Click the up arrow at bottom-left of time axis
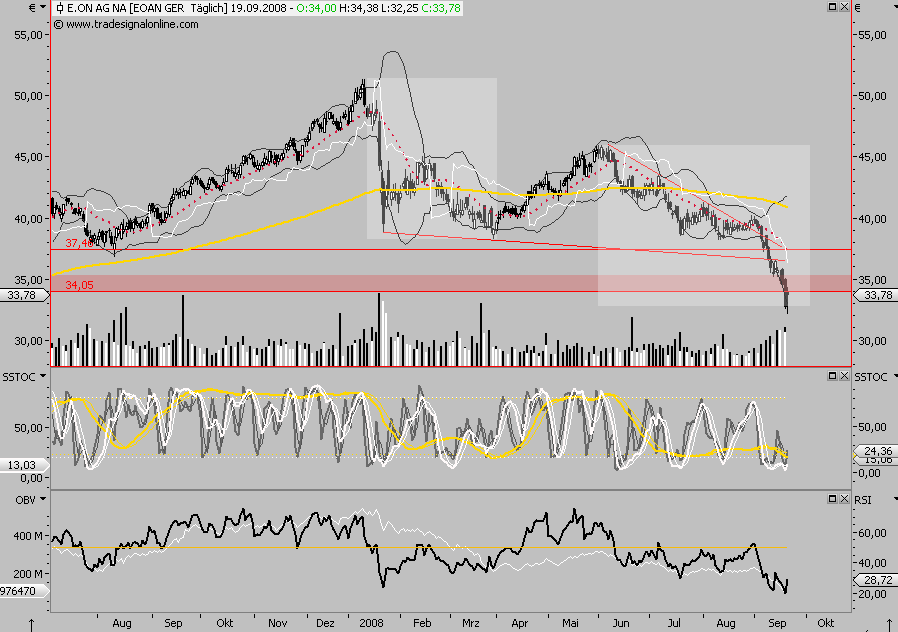Viewport: 898px width, 632px height. (31, 625)
